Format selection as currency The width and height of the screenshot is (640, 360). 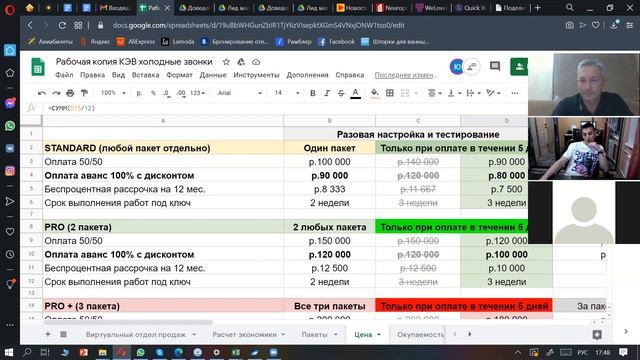click(x=139, y=93)
